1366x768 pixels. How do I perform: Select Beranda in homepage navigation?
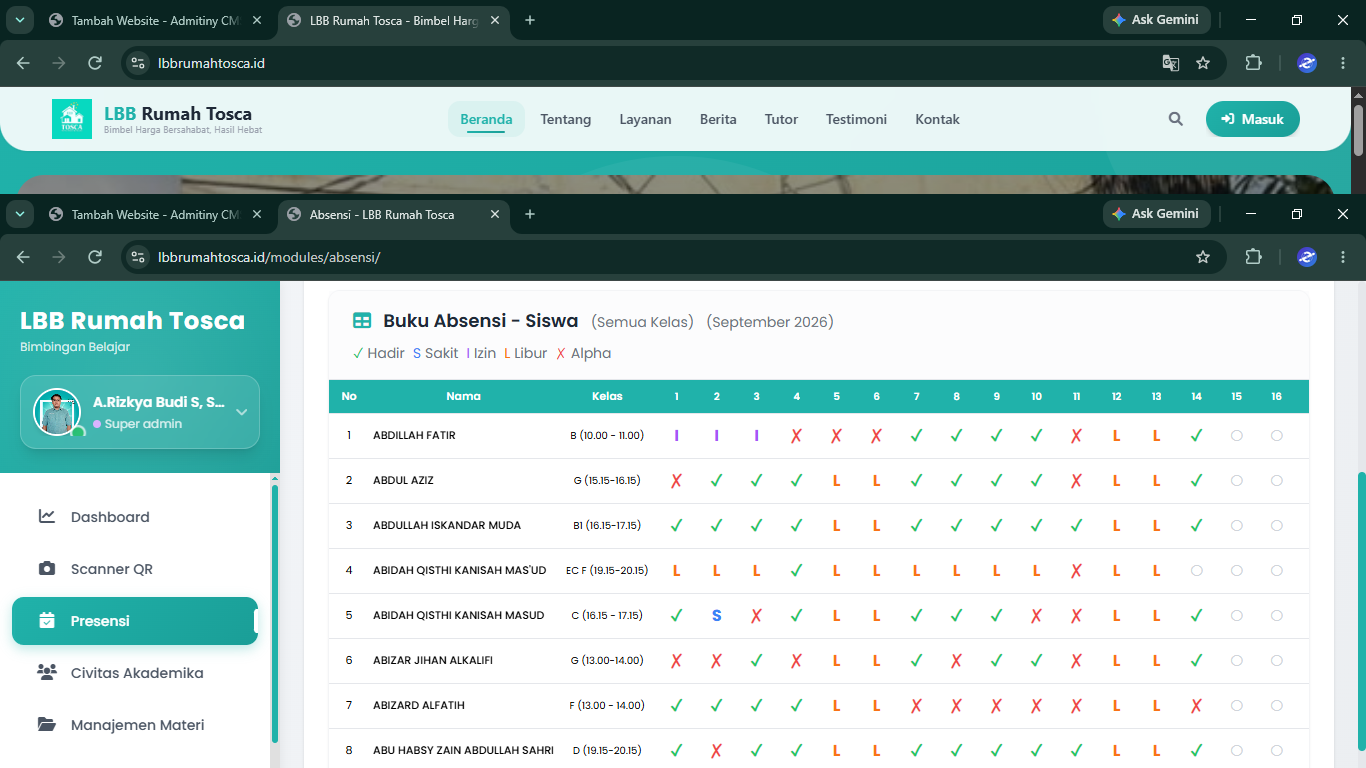click(486, 119)
